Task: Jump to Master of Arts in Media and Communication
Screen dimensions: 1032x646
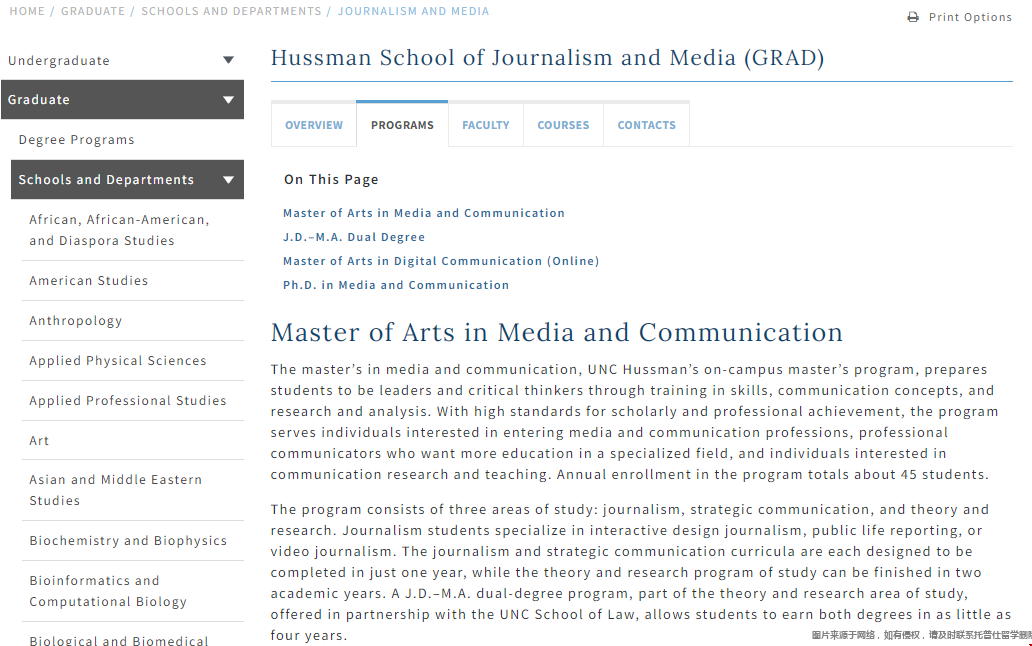Action: tap(424, 213)
